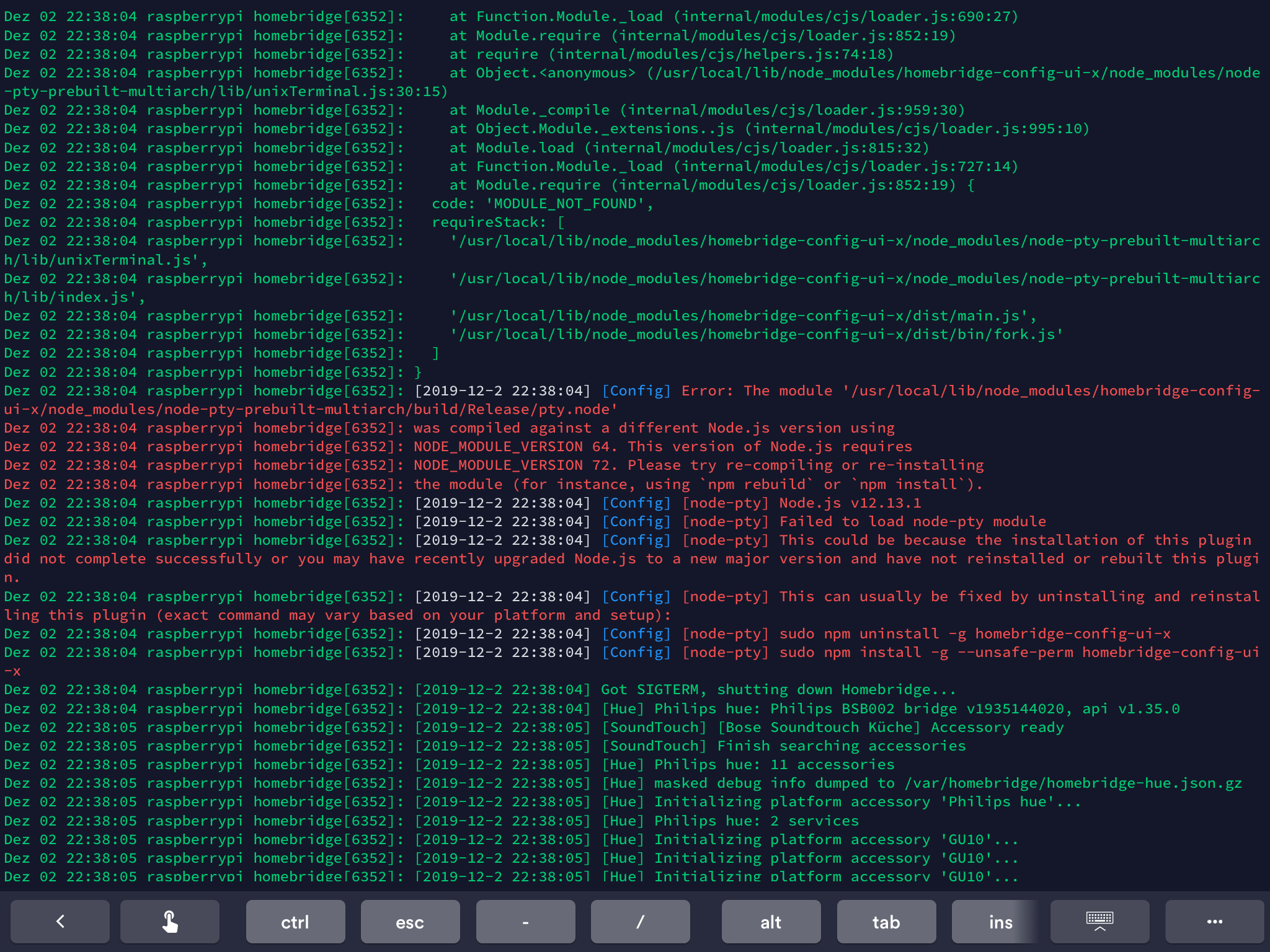Tap the back chevron key
1270x952 pixels.
pyautogui.click(x=60, y=922)
